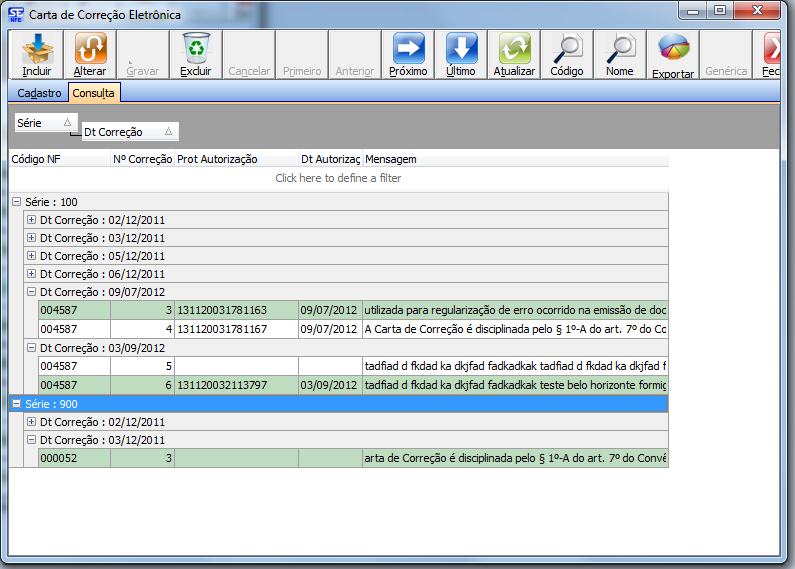This screenshot has height=569, width=795.
Task: Switch to the Cadastro tab
Action: (x=39, y=93)
